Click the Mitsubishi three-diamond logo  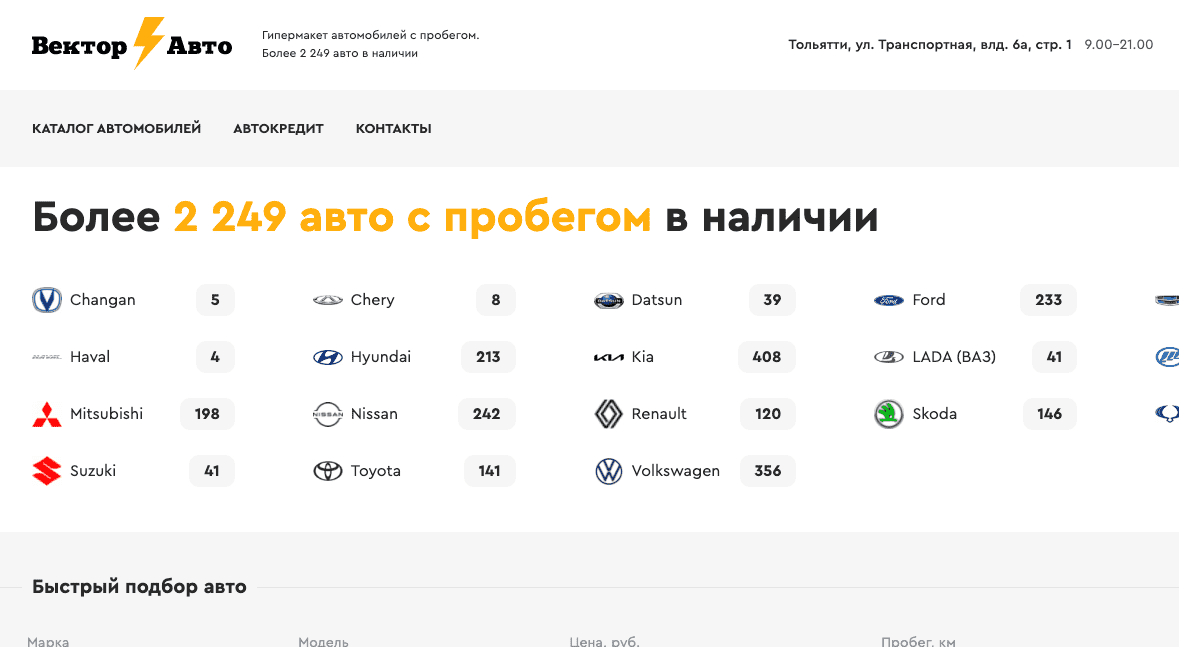46,413
